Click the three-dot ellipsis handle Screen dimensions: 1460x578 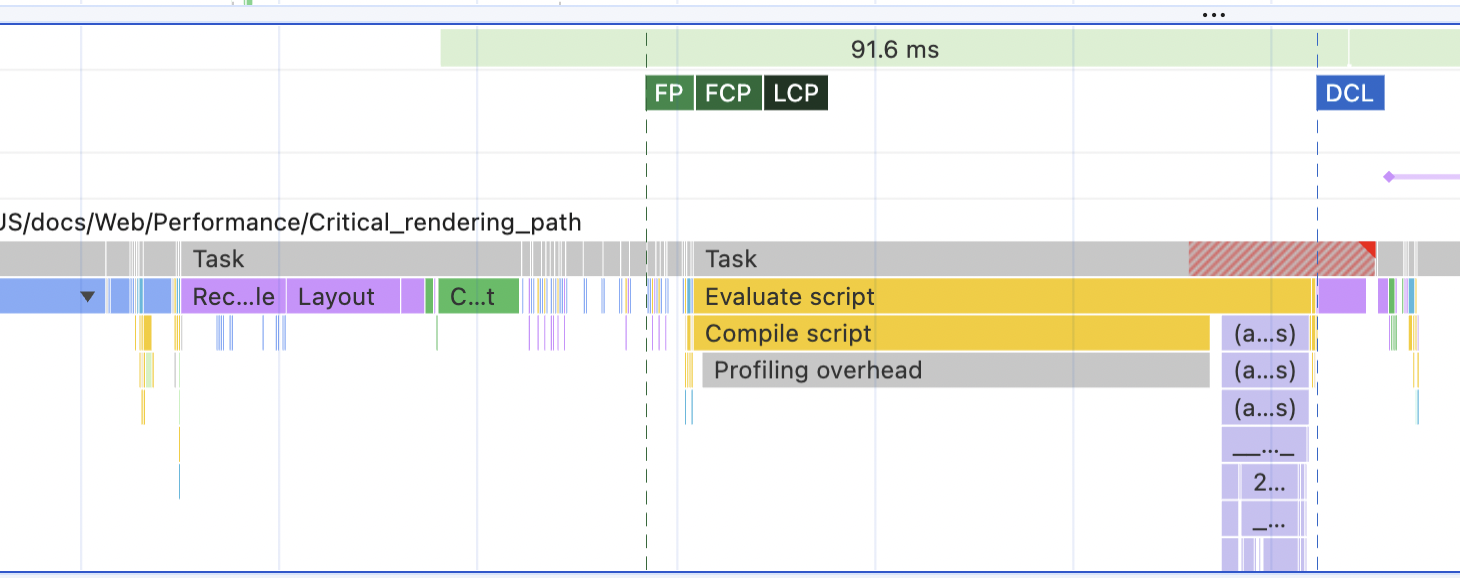1213,15
